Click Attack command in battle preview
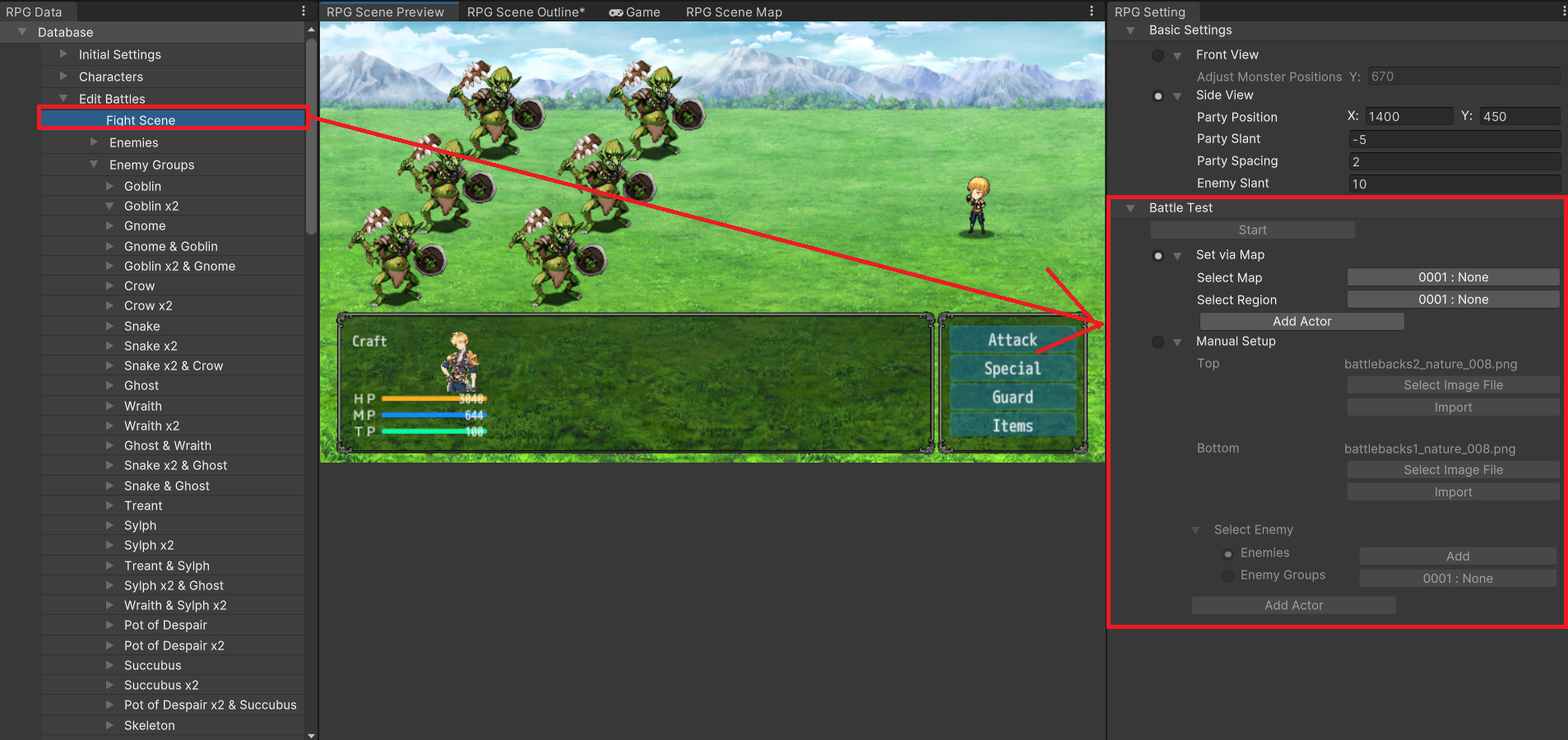This screenshot has width=1568, height=740. point(1013,340)
